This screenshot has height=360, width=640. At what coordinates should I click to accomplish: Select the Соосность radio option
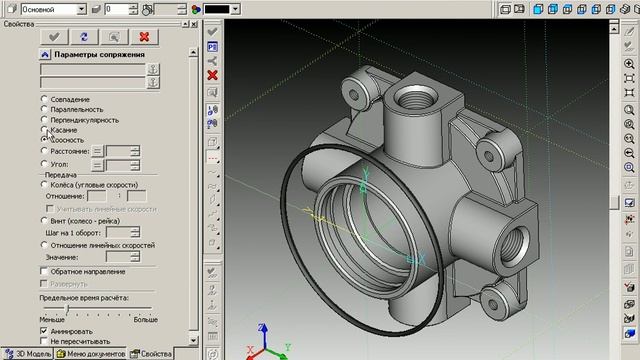click(44, 140)
